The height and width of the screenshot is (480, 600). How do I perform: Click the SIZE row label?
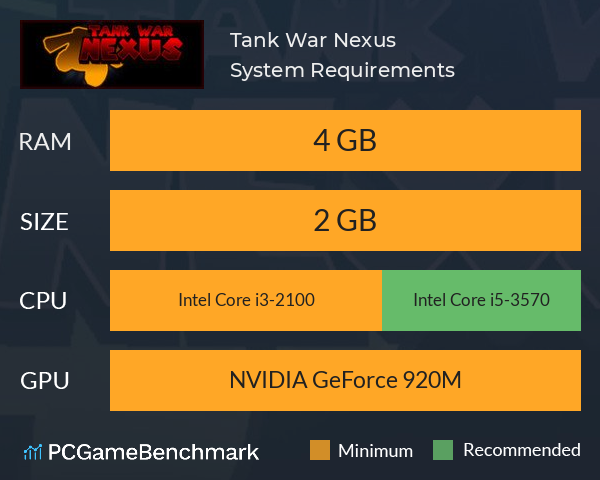(x=44, y=222)
